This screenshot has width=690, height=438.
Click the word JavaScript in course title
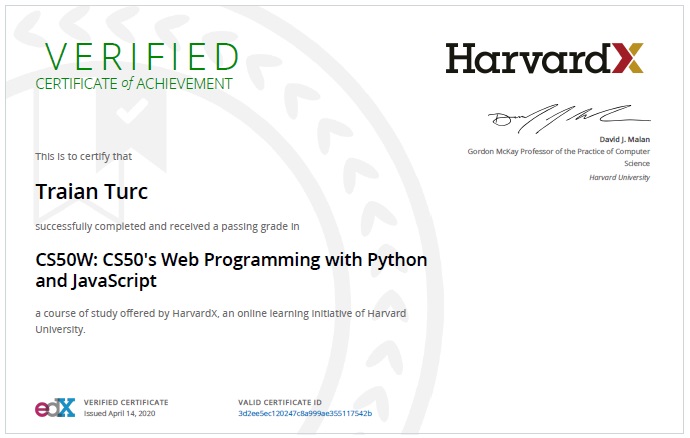(114, 282)
